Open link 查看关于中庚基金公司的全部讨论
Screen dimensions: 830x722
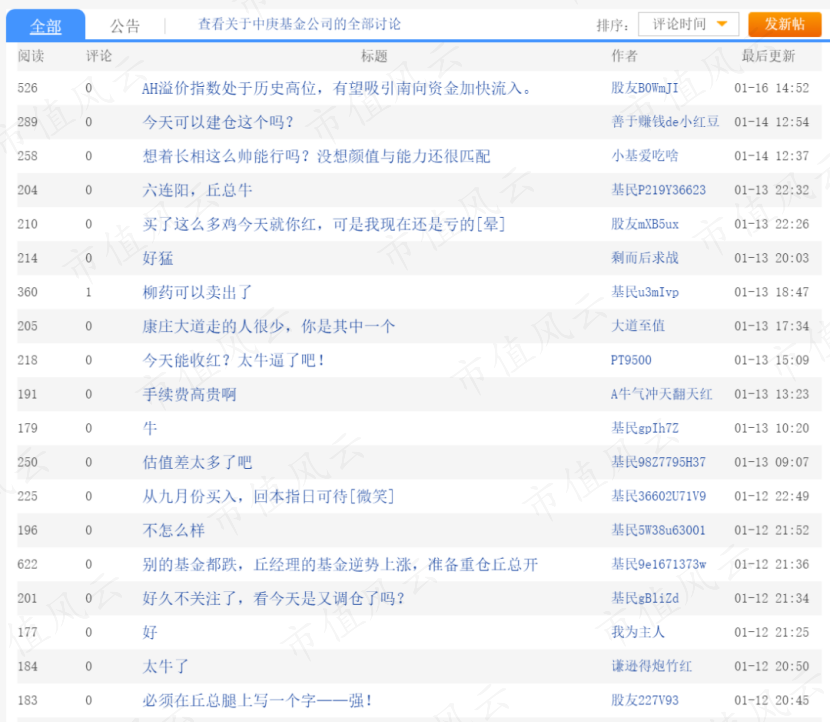coord(300,24)
